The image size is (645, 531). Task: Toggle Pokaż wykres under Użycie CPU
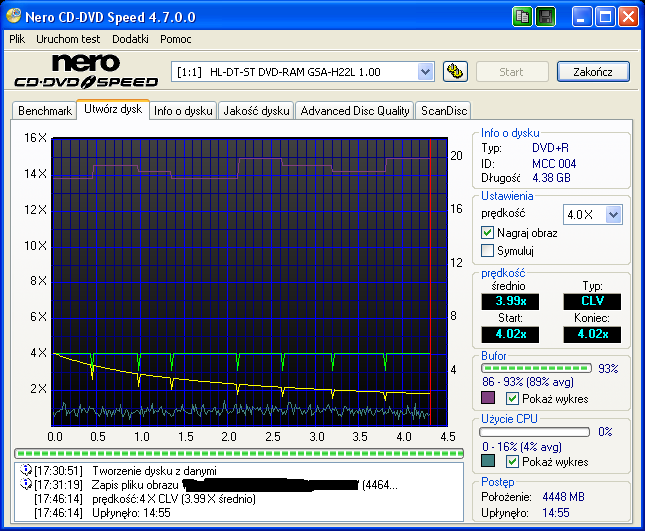point(514,462)
